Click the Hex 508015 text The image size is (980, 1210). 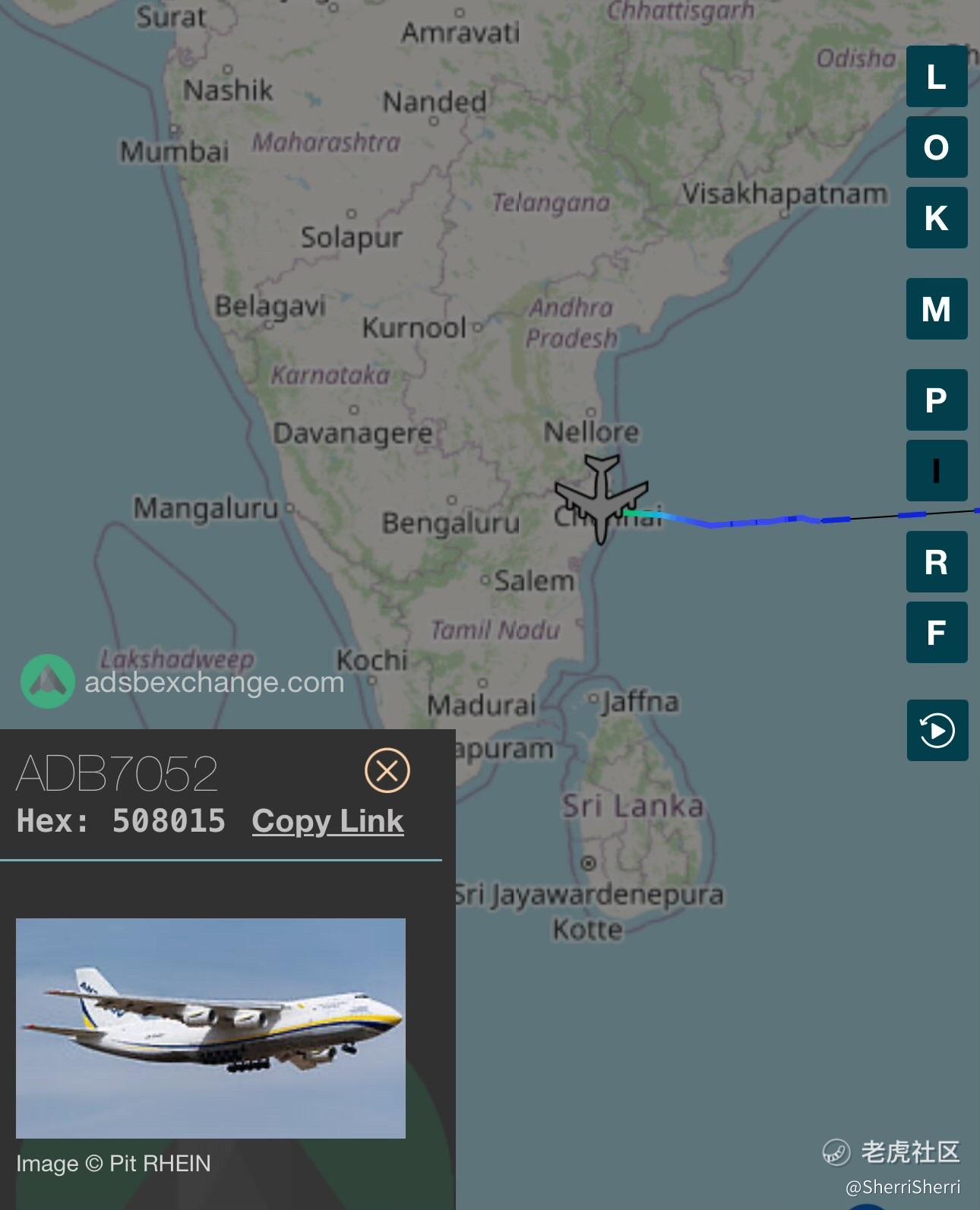tap(121, 821)
